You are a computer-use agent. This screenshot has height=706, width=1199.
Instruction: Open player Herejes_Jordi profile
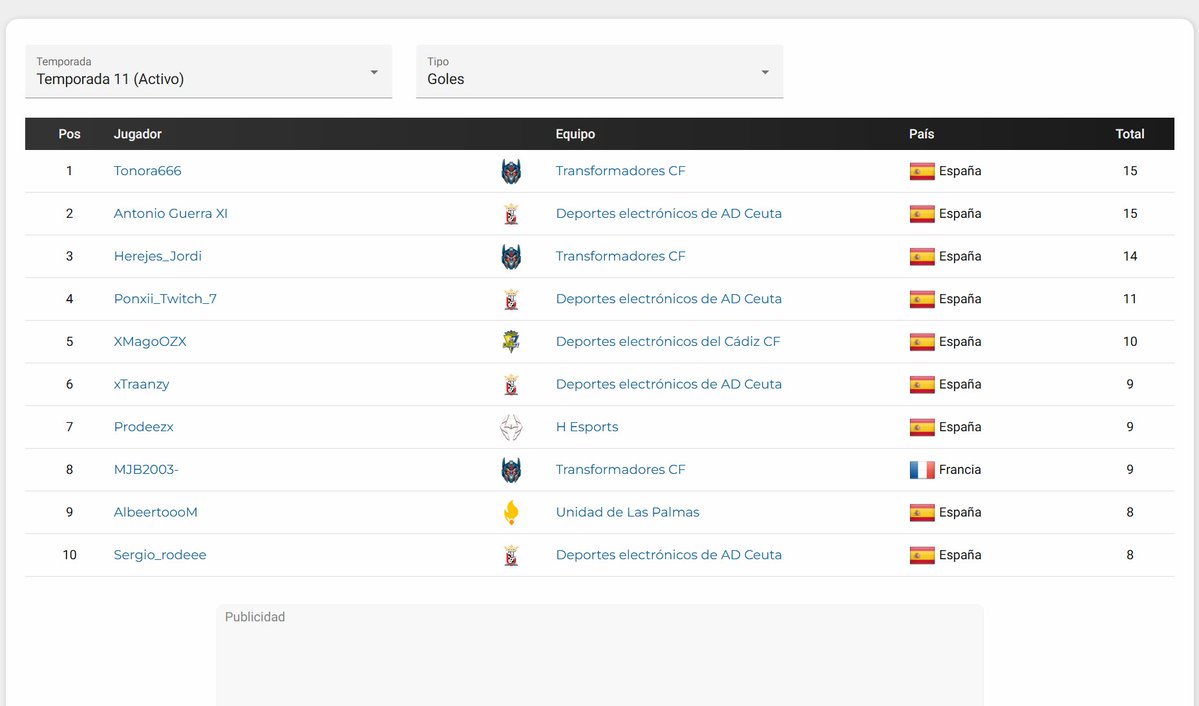point(158,256)
